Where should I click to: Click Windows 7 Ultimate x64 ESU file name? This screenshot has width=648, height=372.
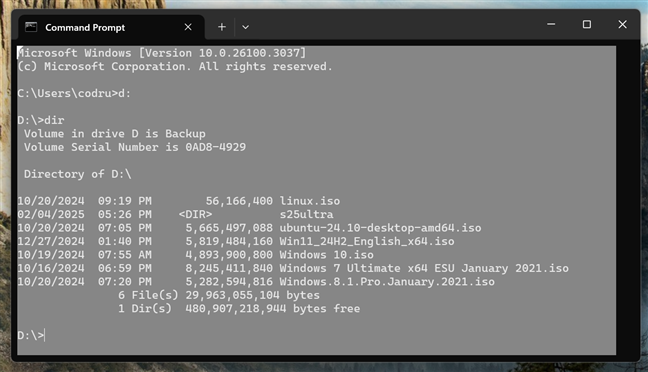(x=424, y=268)
